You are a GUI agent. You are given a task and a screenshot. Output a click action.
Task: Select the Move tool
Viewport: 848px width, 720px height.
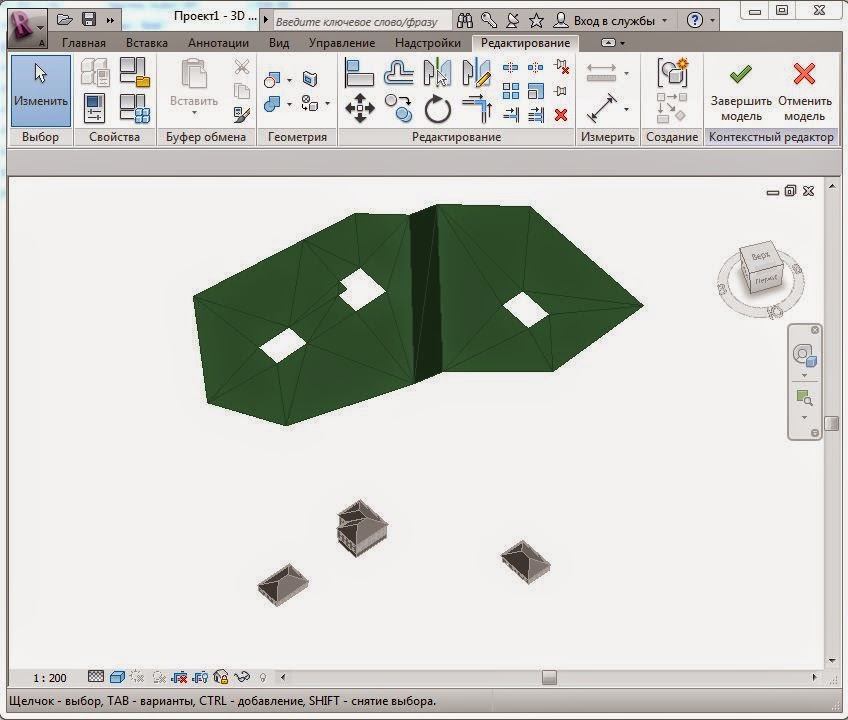360,108
